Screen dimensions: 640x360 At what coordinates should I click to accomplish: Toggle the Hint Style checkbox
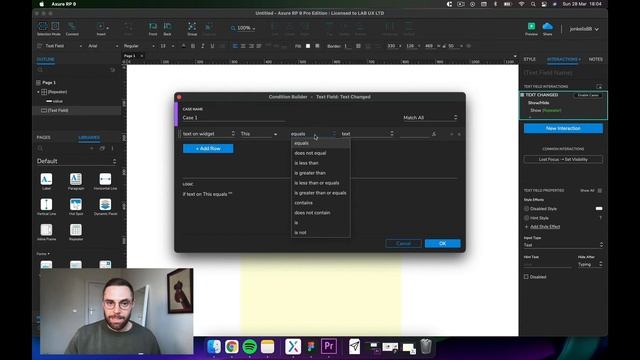pos(527,218)
